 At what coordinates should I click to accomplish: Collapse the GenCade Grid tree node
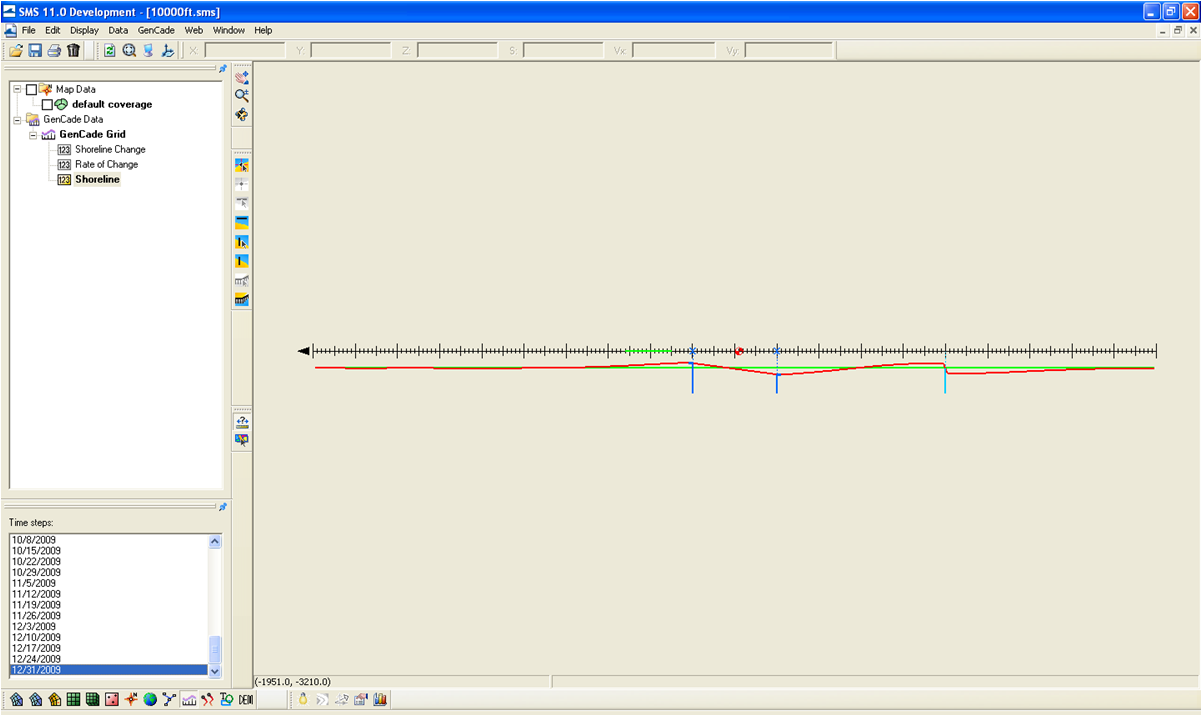coord(33,134)
